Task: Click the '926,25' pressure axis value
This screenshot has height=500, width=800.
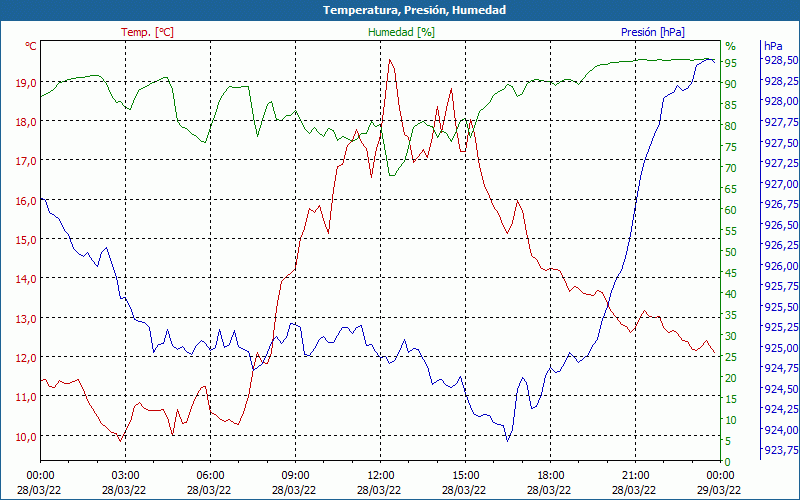Action: pyautogui.click(x=781, y=245)
